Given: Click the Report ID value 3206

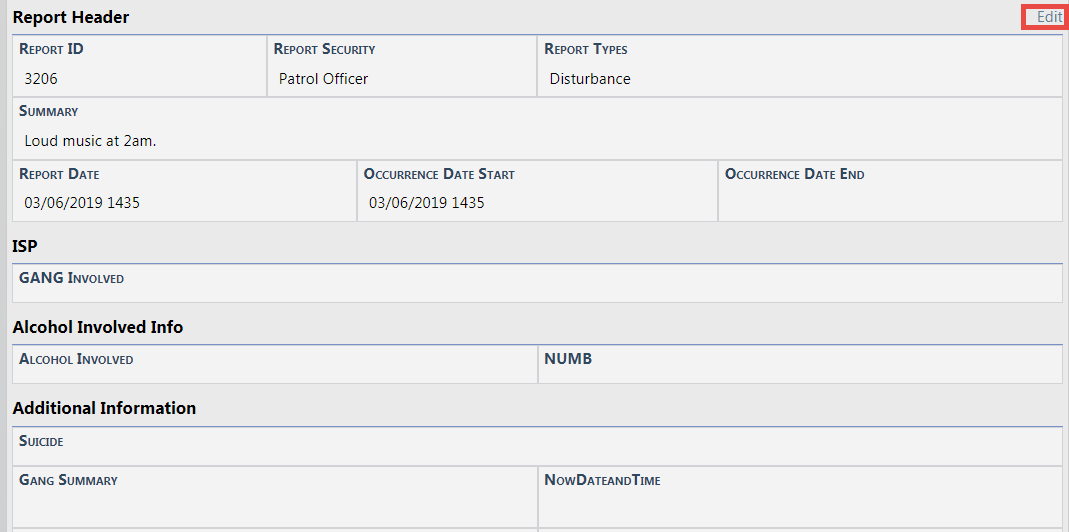Looking at the screenshot, I should [x=42, y=79].
